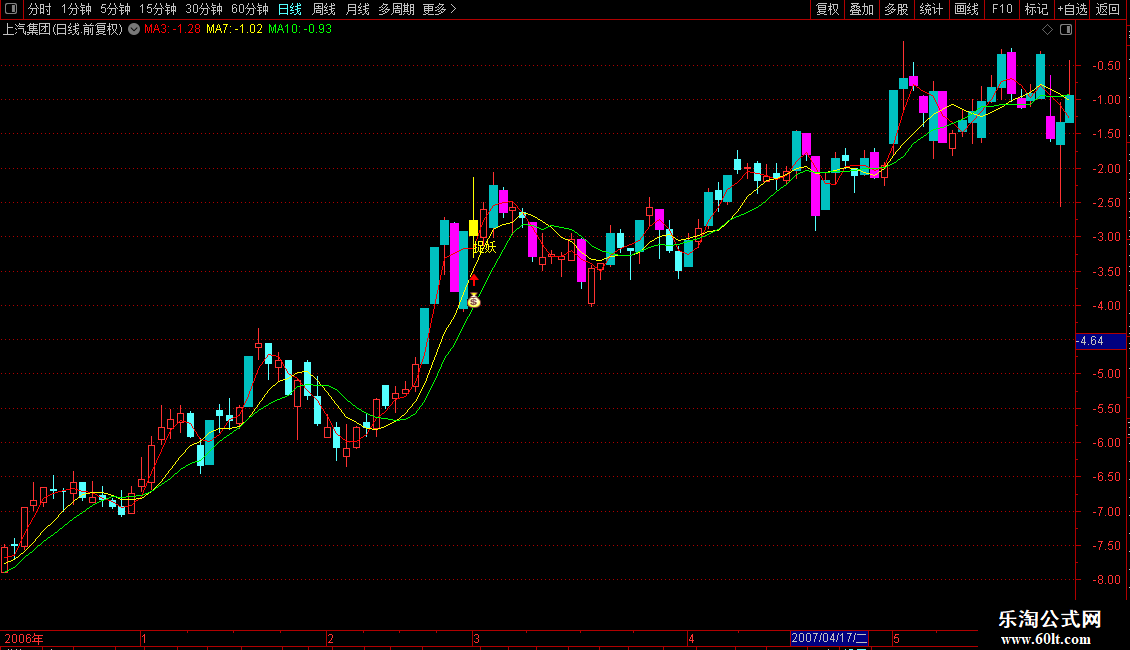Screen dimensions: 1130x650
Task: Select the 15分钟 period tab
Action: (157, 9)
